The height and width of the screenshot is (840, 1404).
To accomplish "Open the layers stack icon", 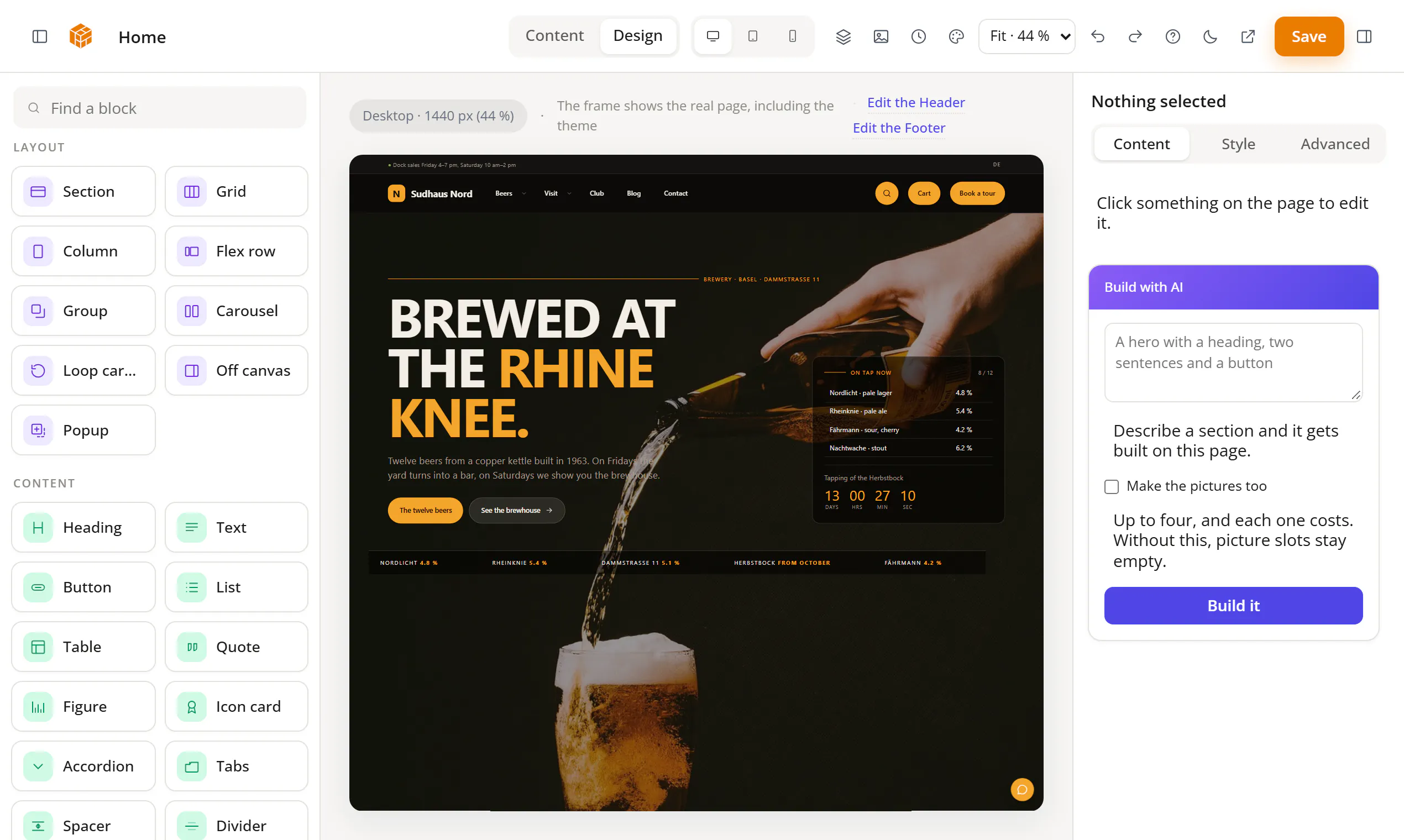I will pyautogui.click(x=843, y=37).
